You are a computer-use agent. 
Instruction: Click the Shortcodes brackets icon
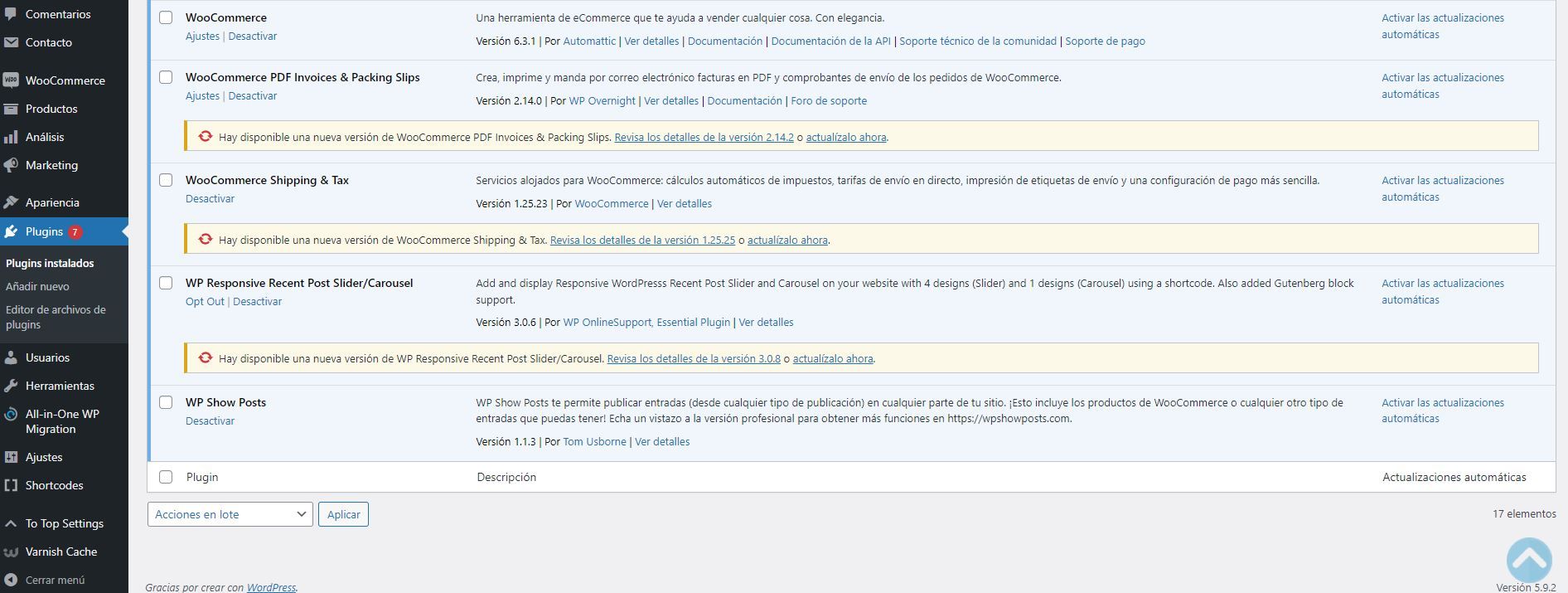[11, 485]
